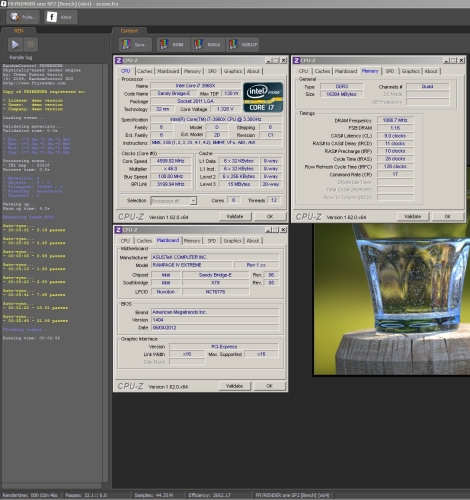Image resolution: width=470 pixels, height=500 pixels.
Task: Open Memory tab in the motherboard CPU-Z window
Action: click(192, 241)
